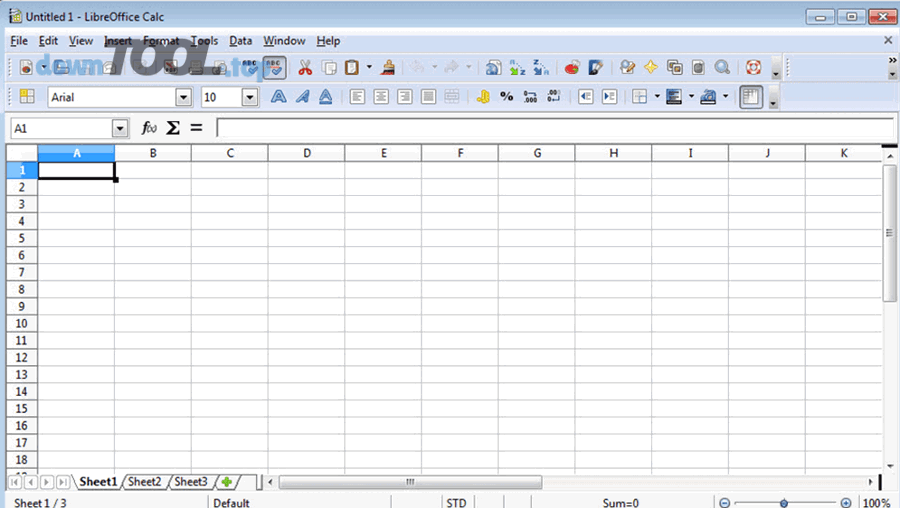Toggle Center Horizontally alignment
The width and height of the screenshot is (900, 508).
click(381, 96)
